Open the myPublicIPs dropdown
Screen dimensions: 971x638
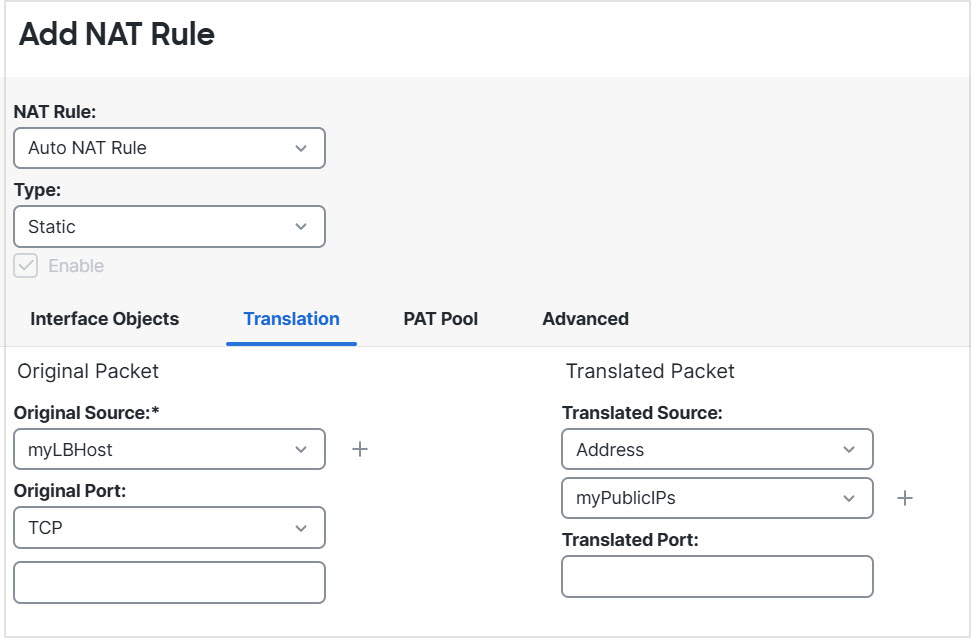pyautogui.click(x=717, y=498)
